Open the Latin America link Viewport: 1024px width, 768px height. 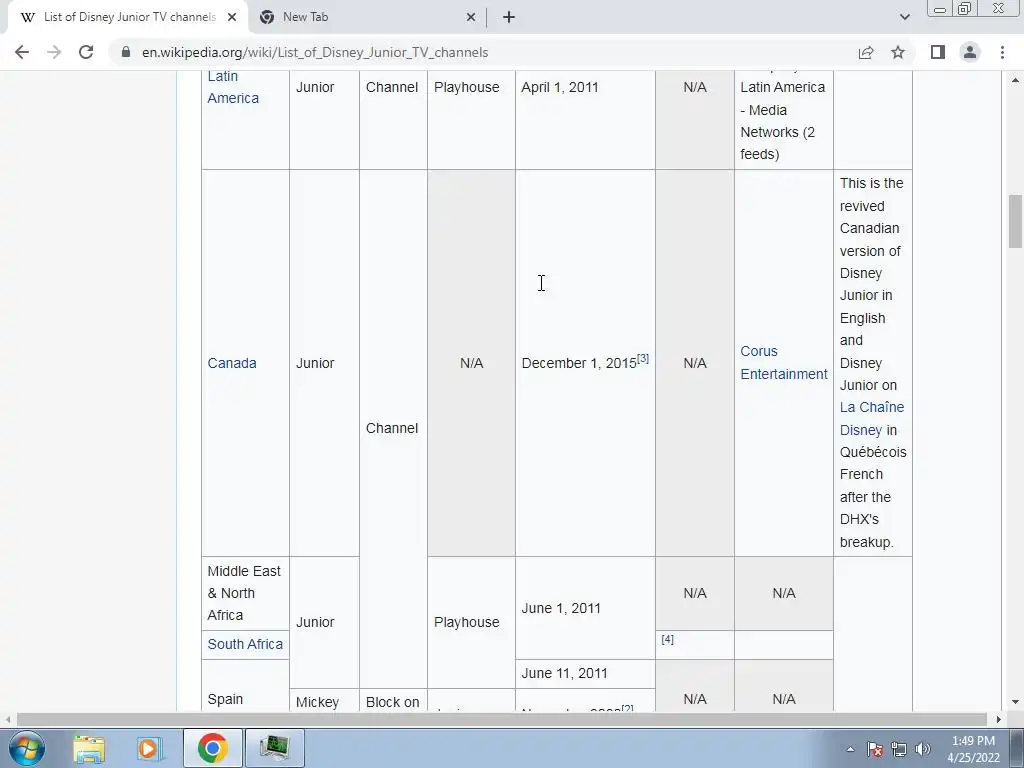pyautogui.click(x=233, y=87)
